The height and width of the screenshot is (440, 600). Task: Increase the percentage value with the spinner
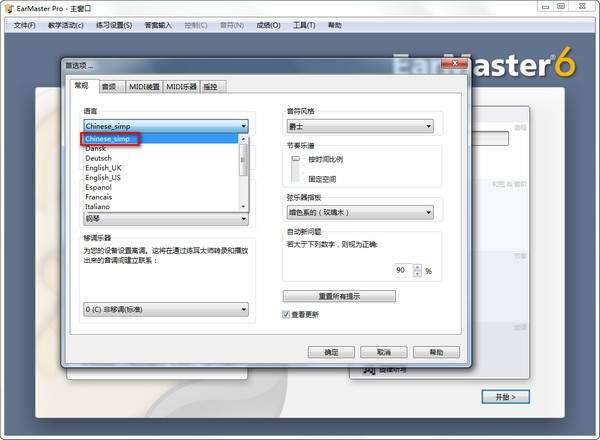[x=419, y=267]
